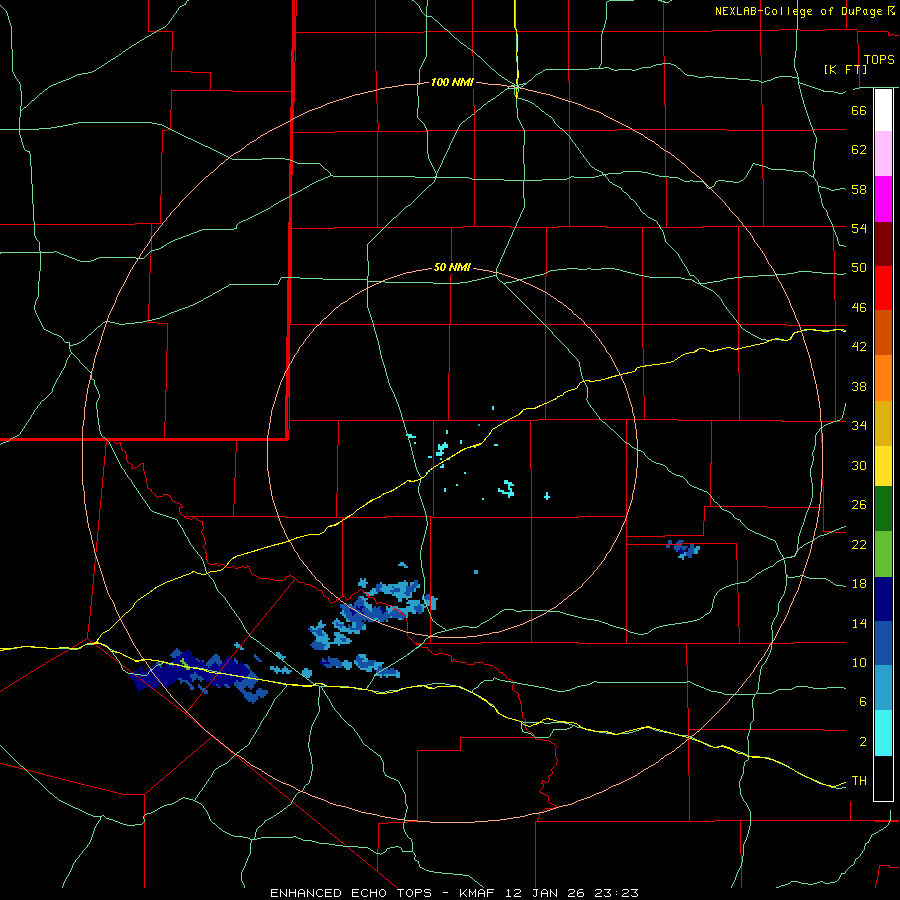Select the magenta legend color band
Screen dimensions: 900x900
pos(883,199)
